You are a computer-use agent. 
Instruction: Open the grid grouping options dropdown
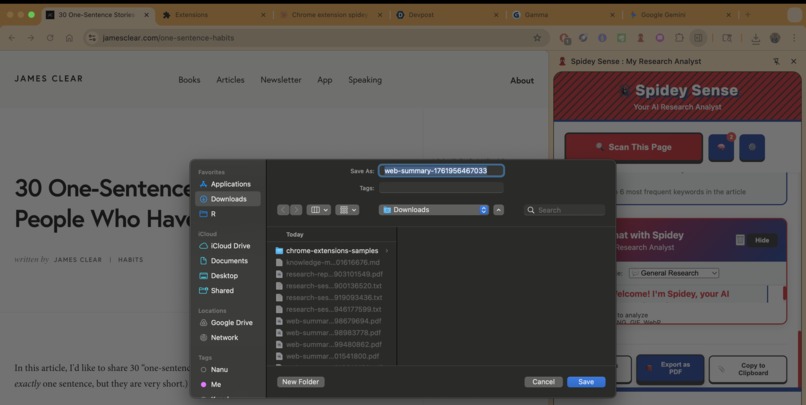[x=347, y=210]
